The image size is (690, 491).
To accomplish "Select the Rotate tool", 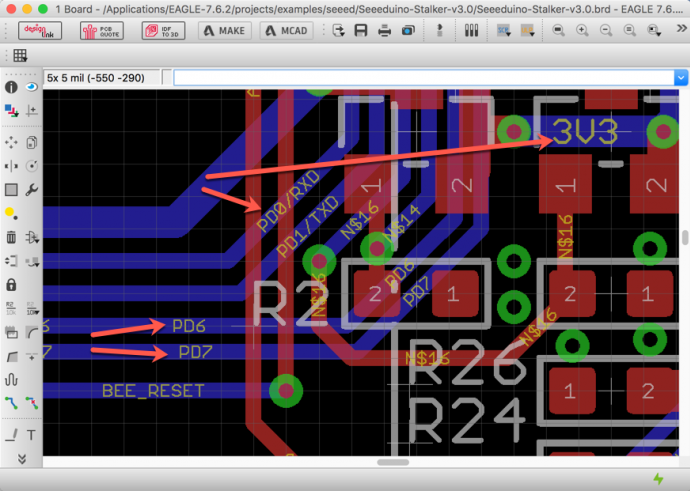I will (31, 166).
